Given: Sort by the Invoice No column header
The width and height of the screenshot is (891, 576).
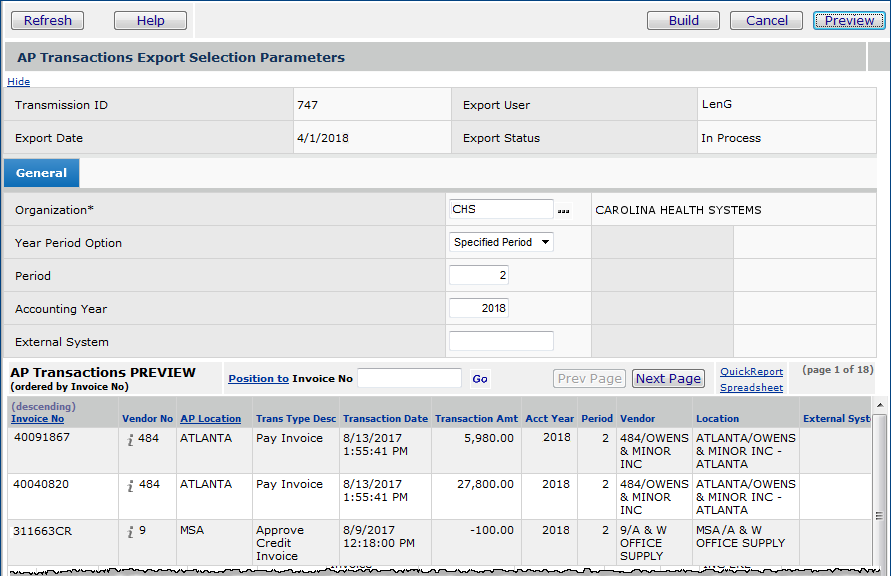Looking at the screenshot, I should click(37, 419).
